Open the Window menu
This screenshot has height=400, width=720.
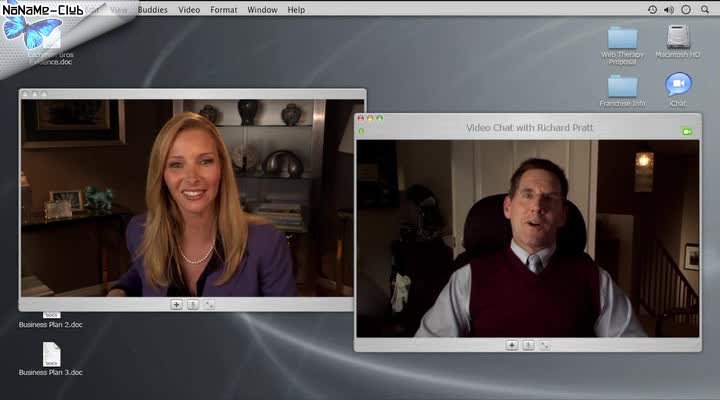coord(262,10)
